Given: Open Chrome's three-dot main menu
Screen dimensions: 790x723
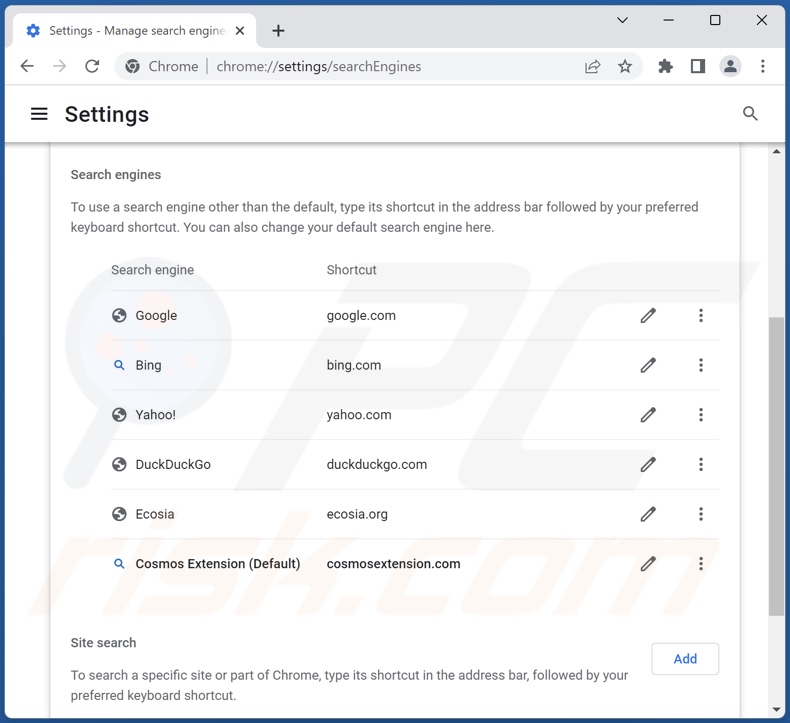Looking at the screenshot, I should click(x=763, y=67).
